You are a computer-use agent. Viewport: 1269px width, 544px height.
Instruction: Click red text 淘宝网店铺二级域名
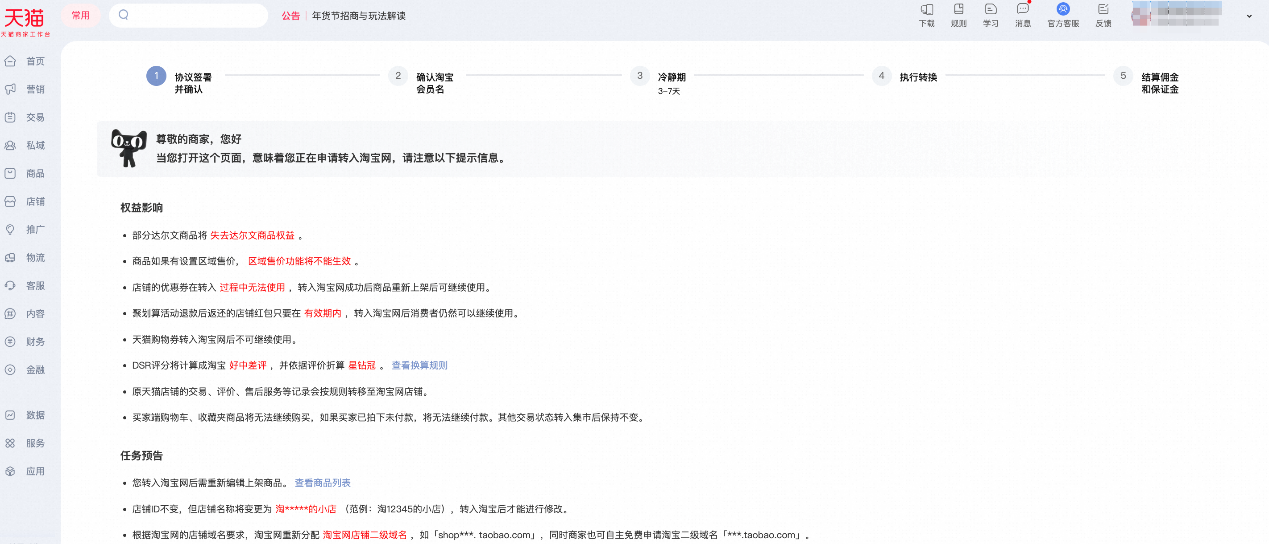point(364,535)
